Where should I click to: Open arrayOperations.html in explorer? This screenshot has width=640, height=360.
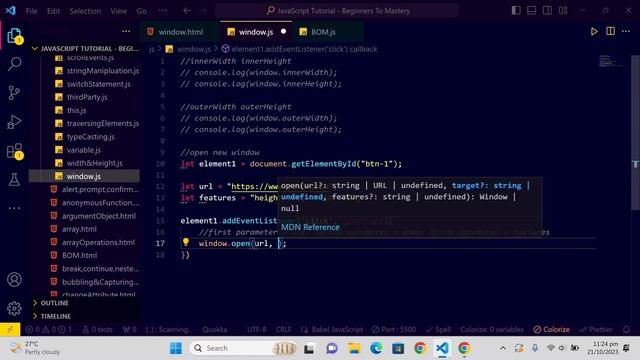pos(98,242)
